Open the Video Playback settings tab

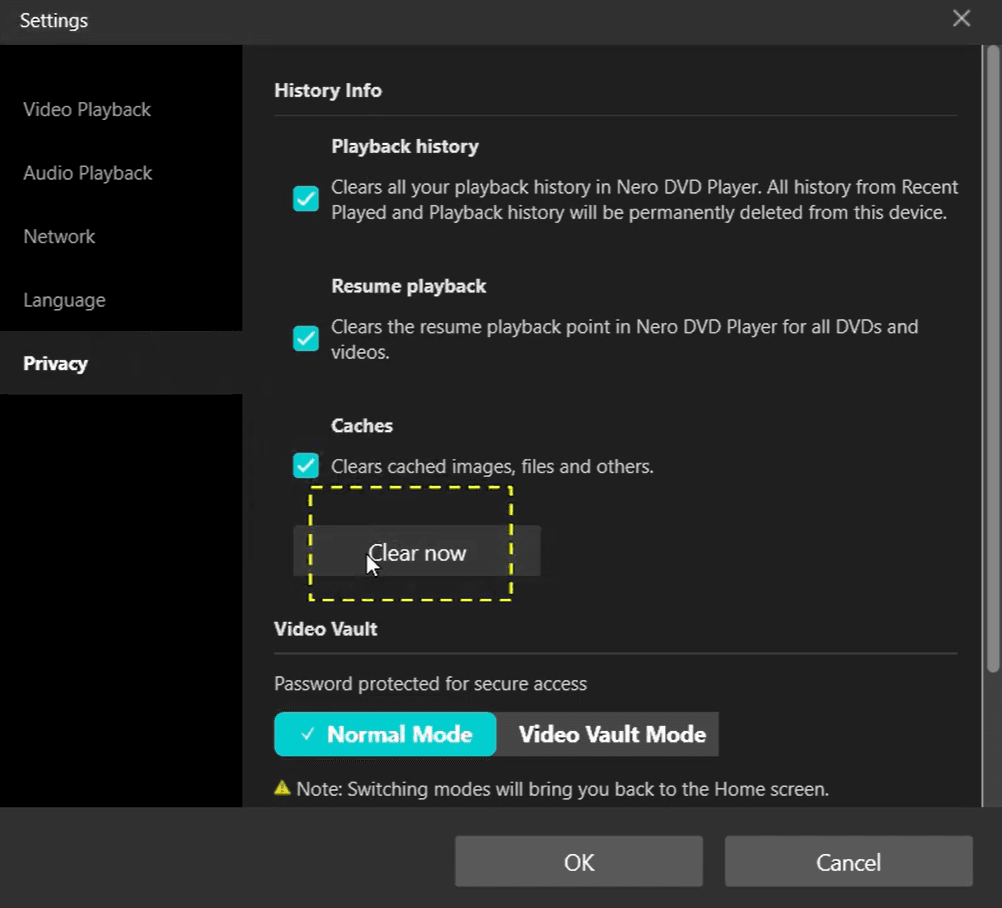pyautogui.click(x=87, y=109)
